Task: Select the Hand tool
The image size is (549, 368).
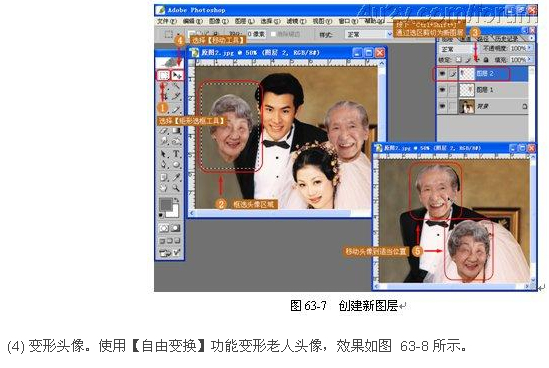Action: point(164,188)
